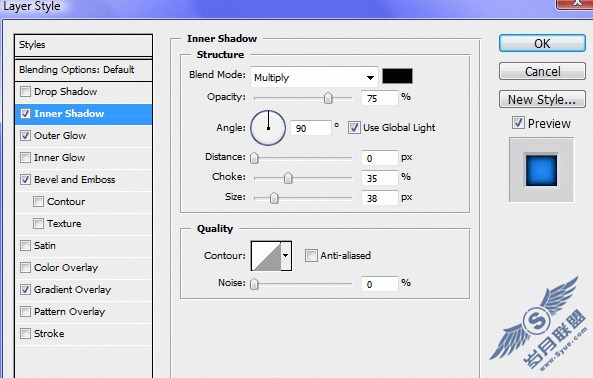Enable the Pattern Overlay checkbox

[x=25, y=311]
